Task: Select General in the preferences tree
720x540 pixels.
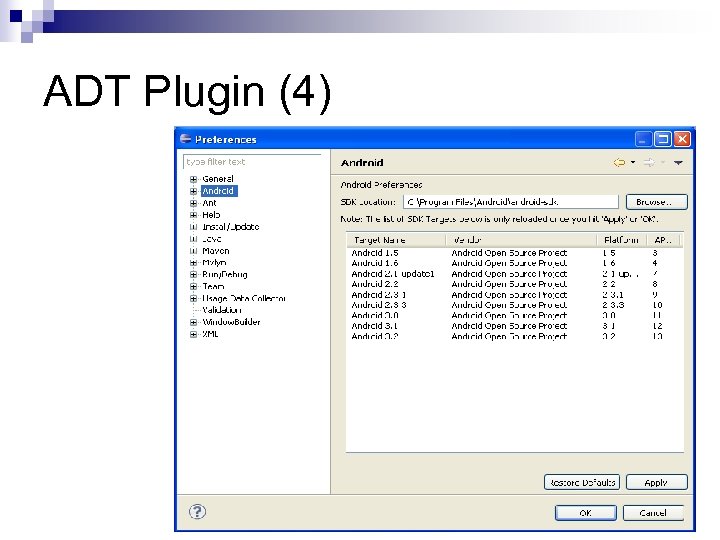Action: click(x=218, y=179)
